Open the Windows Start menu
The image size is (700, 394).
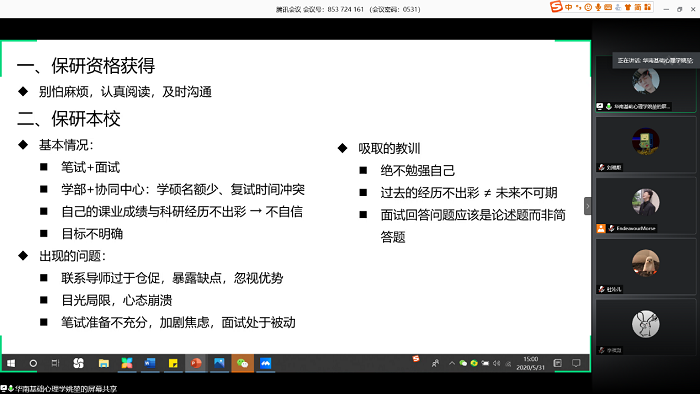click(11, 363)
